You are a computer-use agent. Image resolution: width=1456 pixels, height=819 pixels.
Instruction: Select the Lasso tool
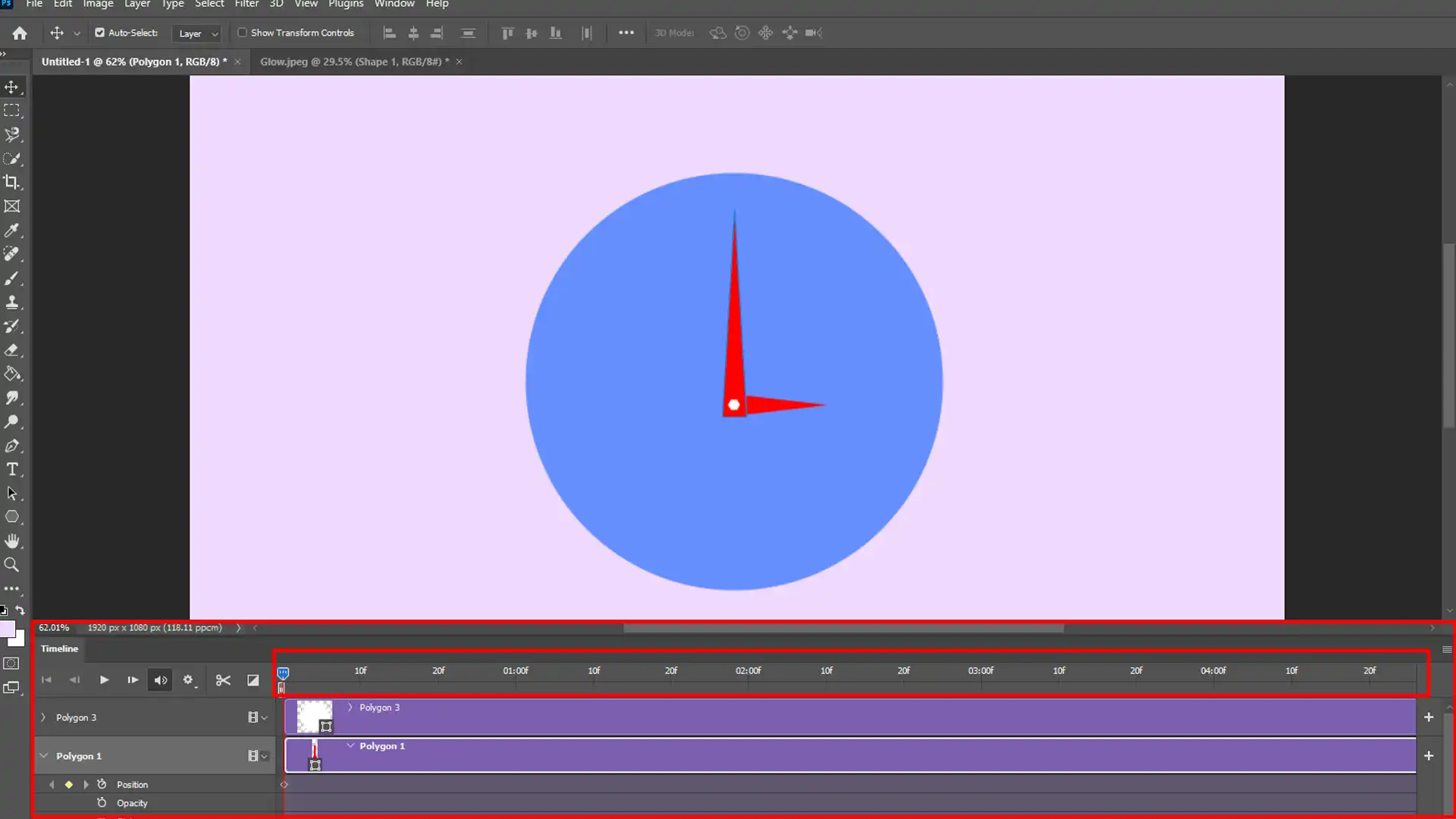coord(12,135)
